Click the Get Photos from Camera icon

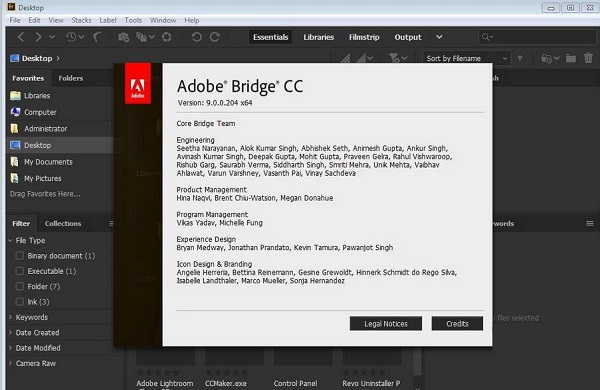point(123,37)
